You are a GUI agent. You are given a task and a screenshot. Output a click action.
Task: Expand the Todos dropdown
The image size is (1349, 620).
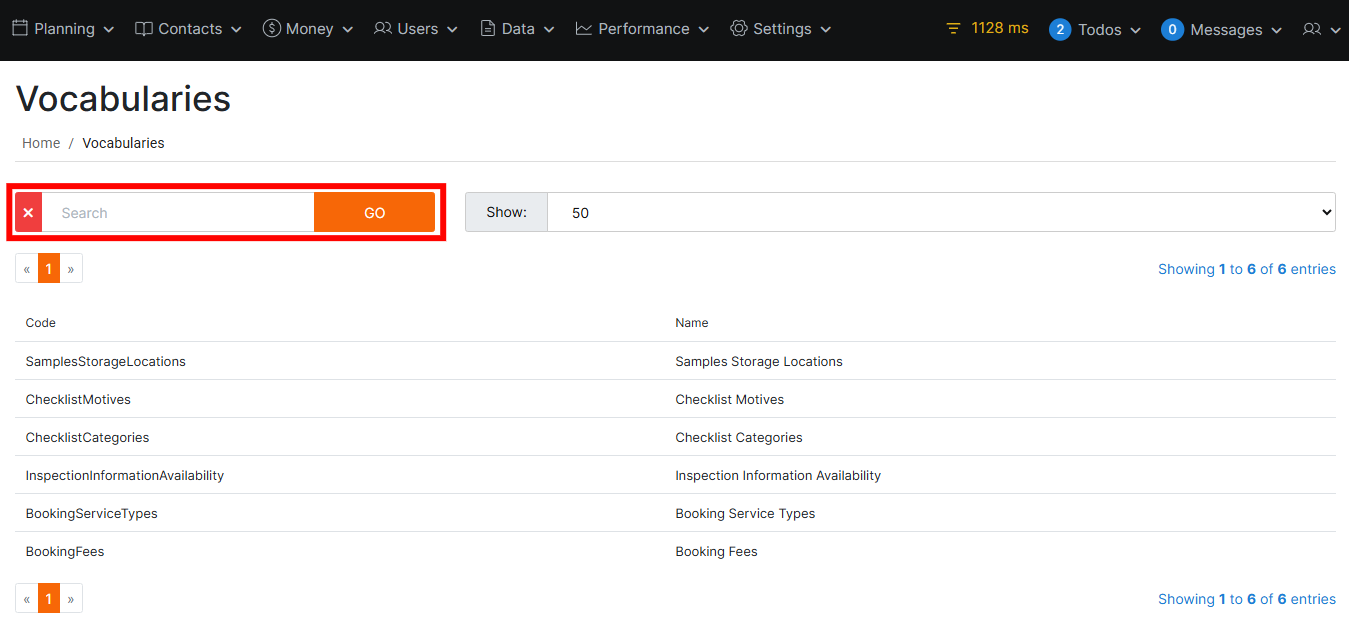(1096, 30)
